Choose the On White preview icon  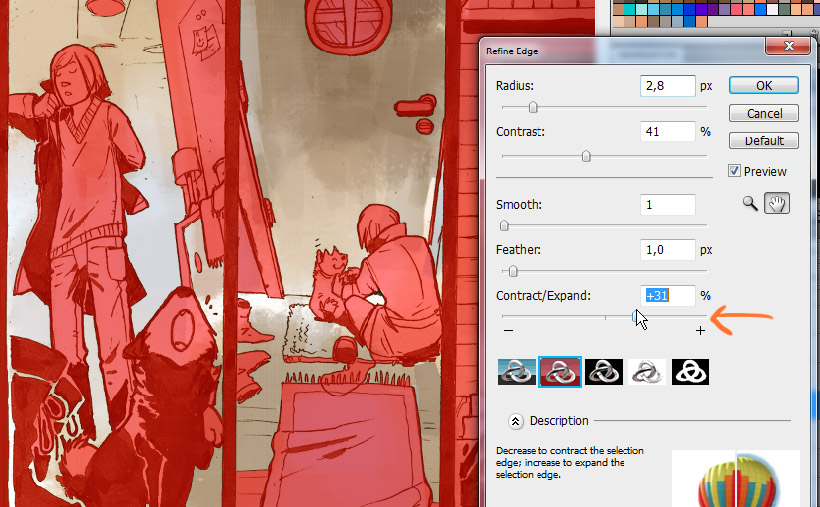pos(646,372)
